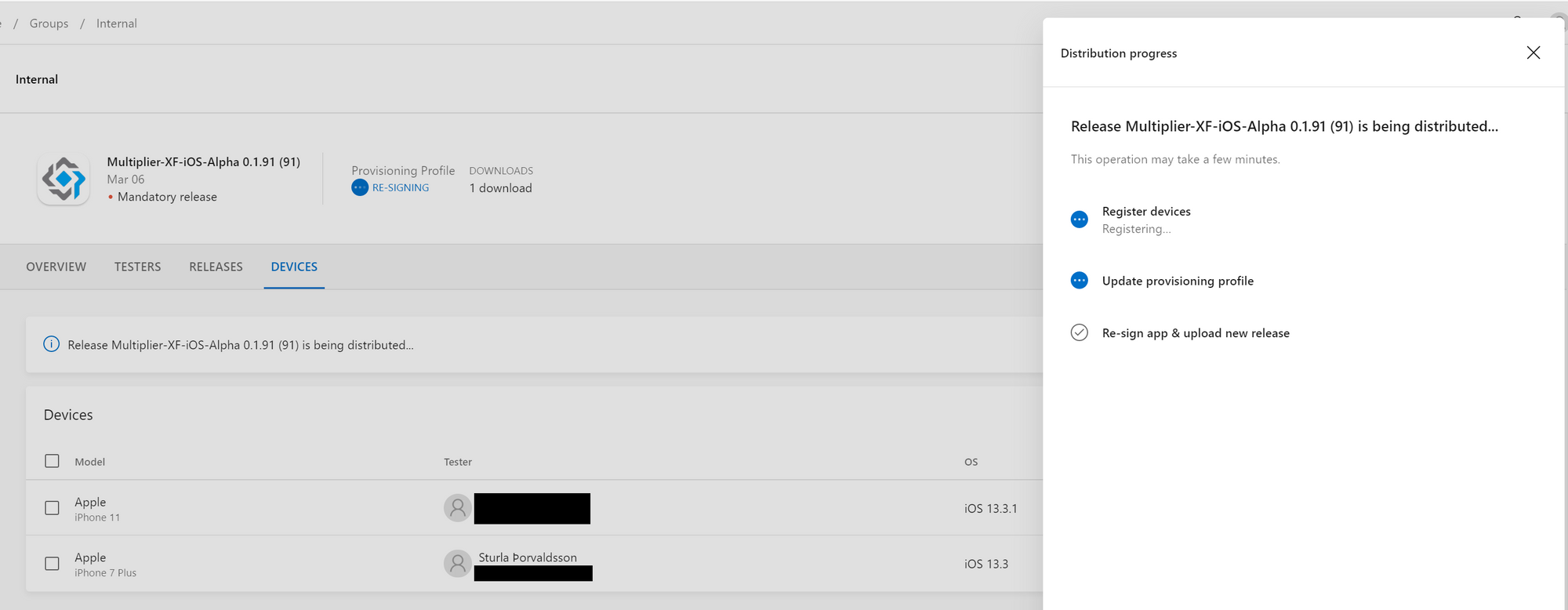The image size is (1568, 610).
Task: Click the Register devices progress icon
Action: click(1080, 220)
